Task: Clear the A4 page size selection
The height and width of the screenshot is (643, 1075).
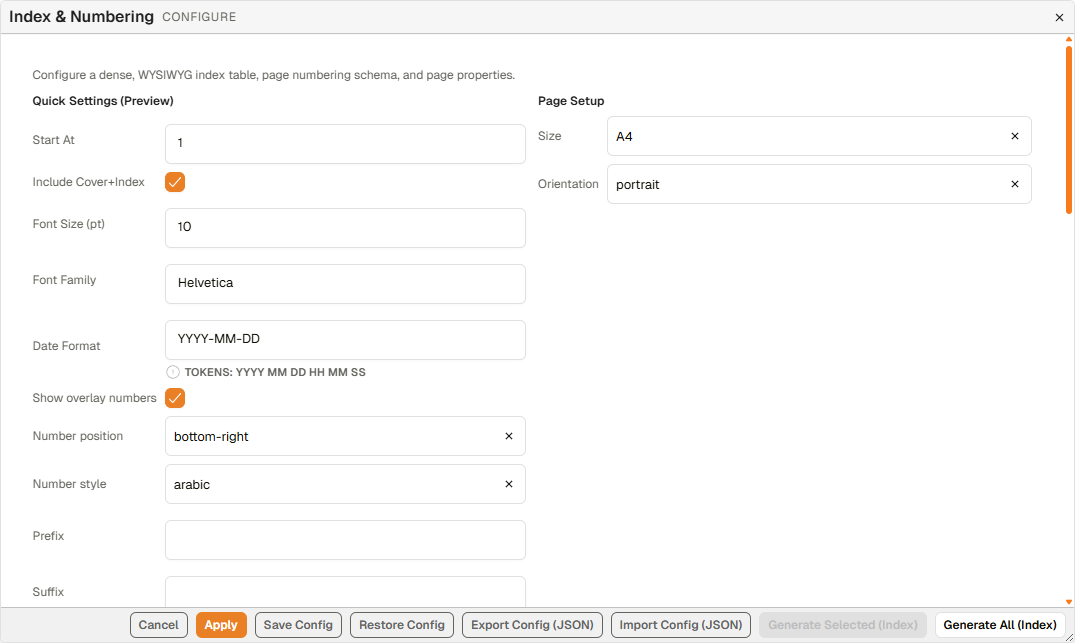Action: 1014,136
